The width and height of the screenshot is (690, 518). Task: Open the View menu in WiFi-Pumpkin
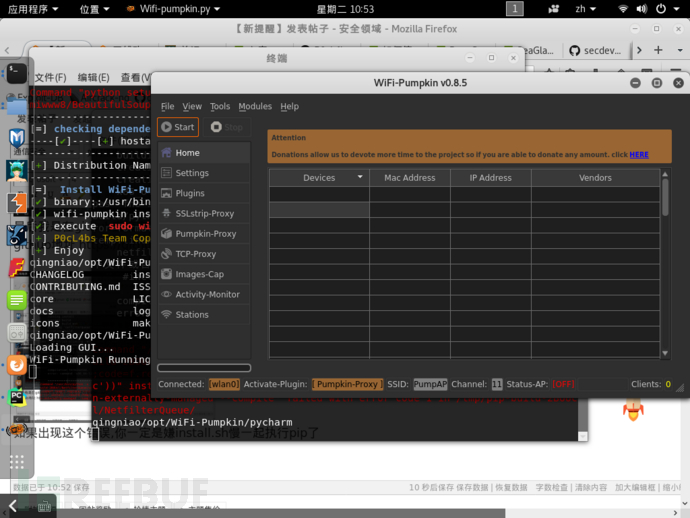coord(192,107)
